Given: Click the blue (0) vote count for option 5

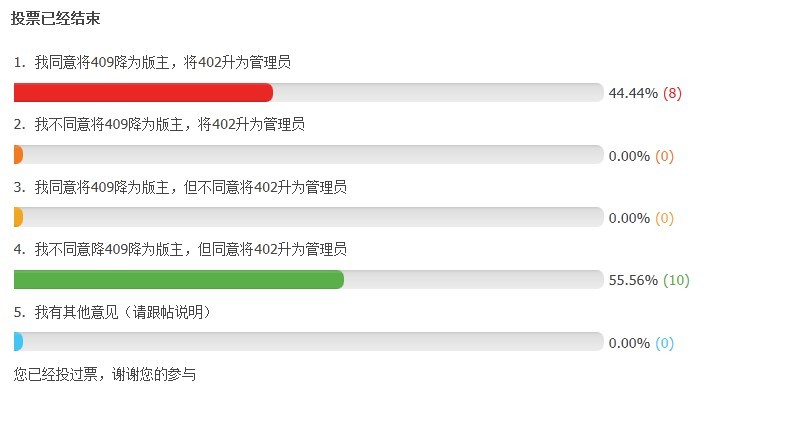Looking at the screenshot, I should pos(664,343).
